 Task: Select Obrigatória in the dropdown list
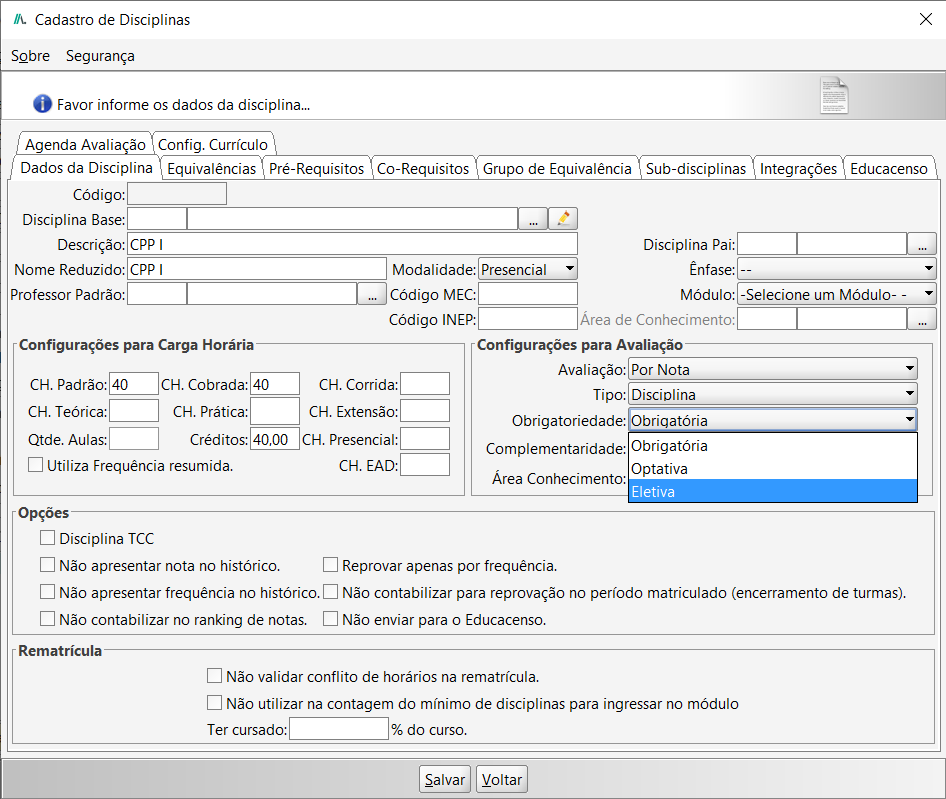pyautogui.click(x=773, y=445)
